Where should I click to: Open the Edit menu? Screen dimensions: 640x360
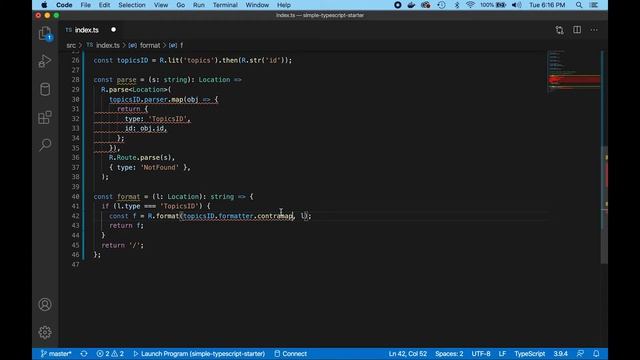[104, 5]
